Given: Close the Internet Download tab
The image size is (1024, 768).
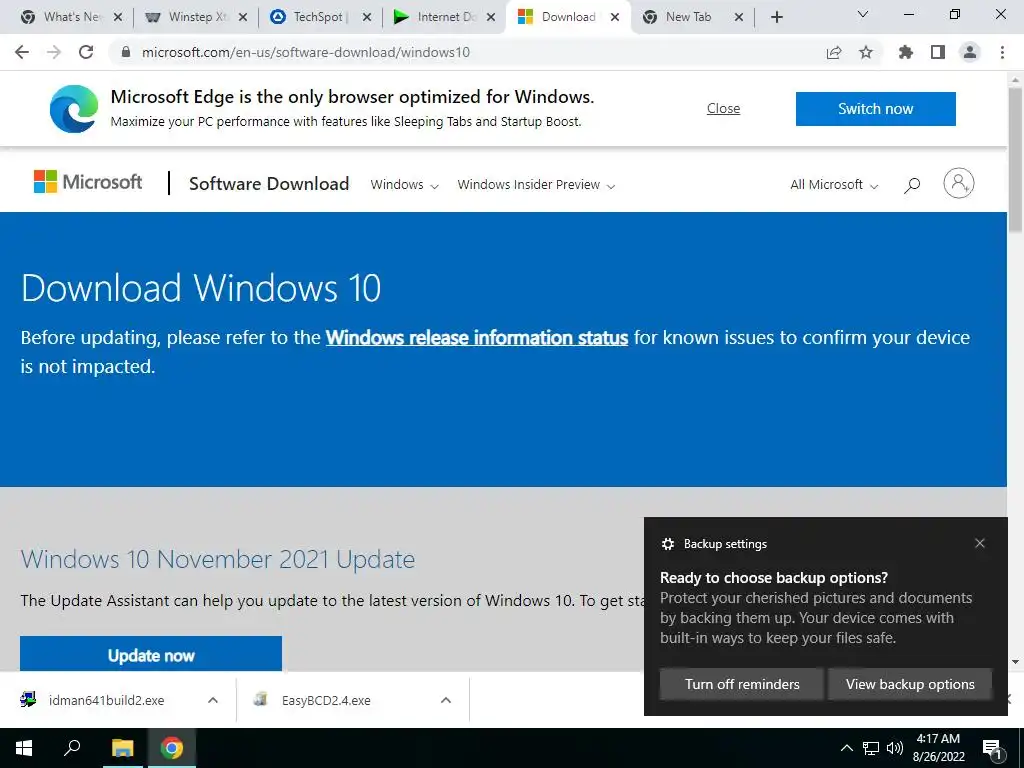Looking at the screenshot, I should [x=491, y=18].
